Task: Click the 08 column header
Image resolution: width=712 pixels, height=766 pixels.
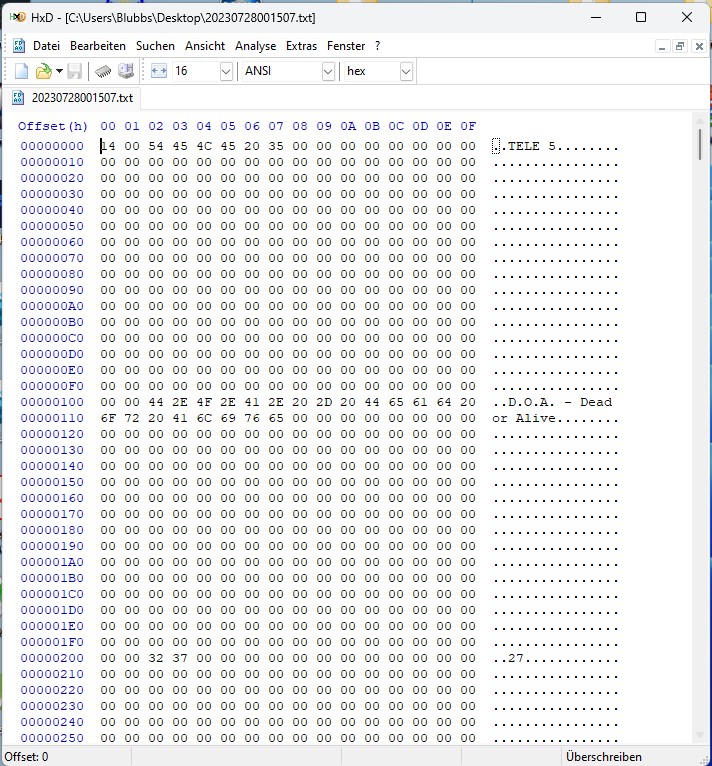Action: 300,126
